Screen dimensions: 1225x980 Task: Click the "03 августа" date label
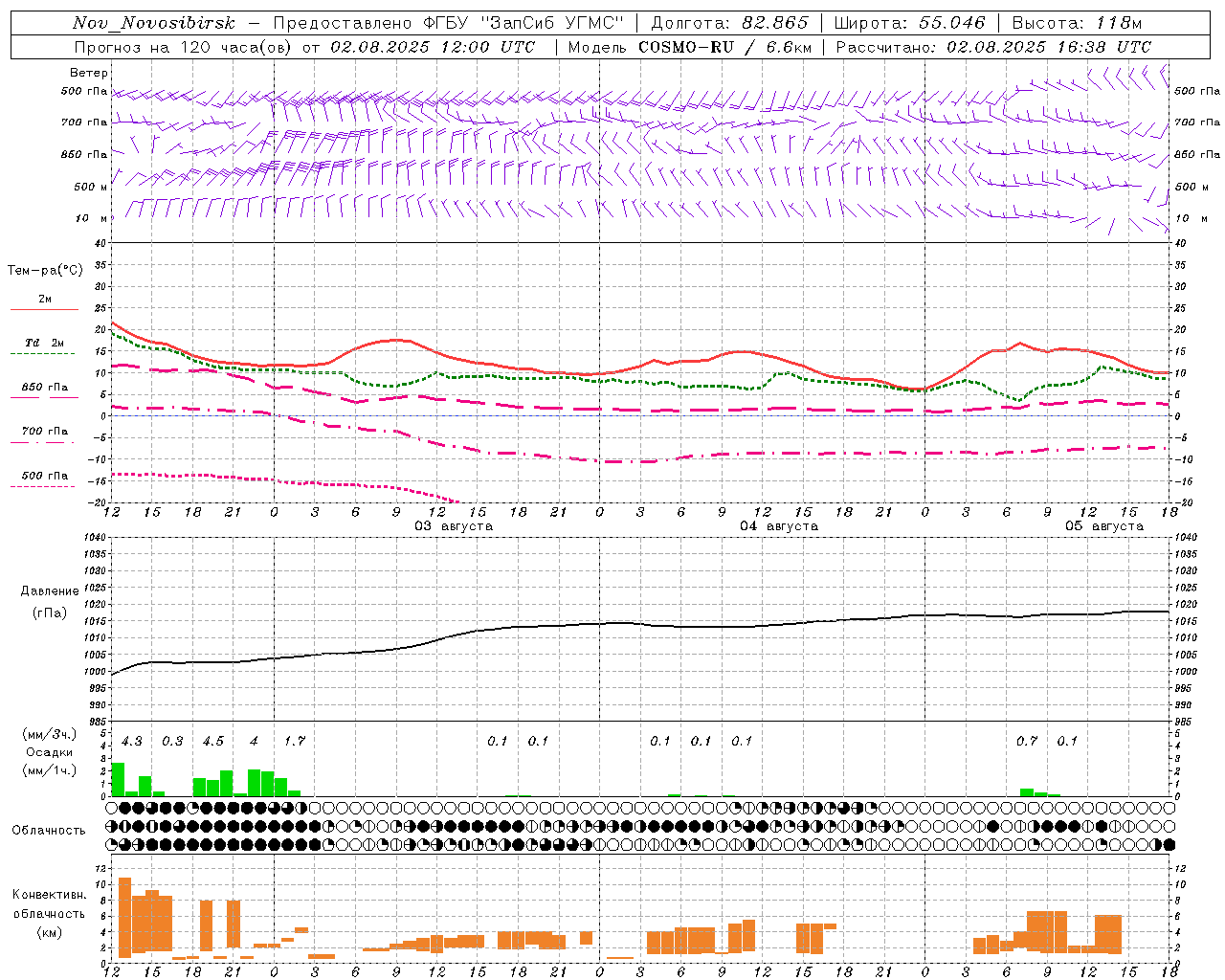click(454, 526)
